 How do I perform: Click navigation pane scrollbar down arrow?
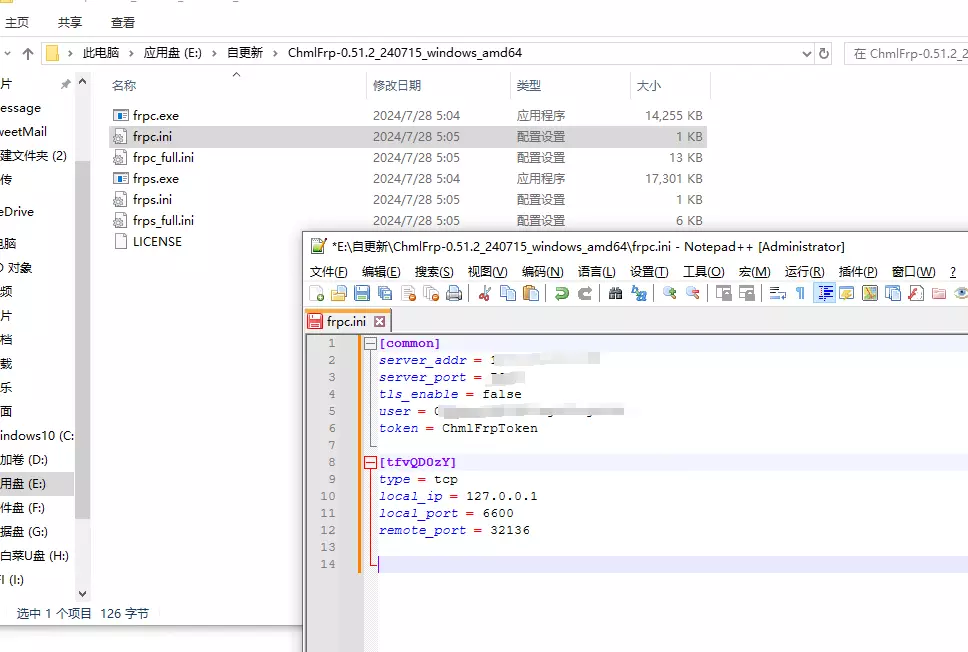coord(83,594)
